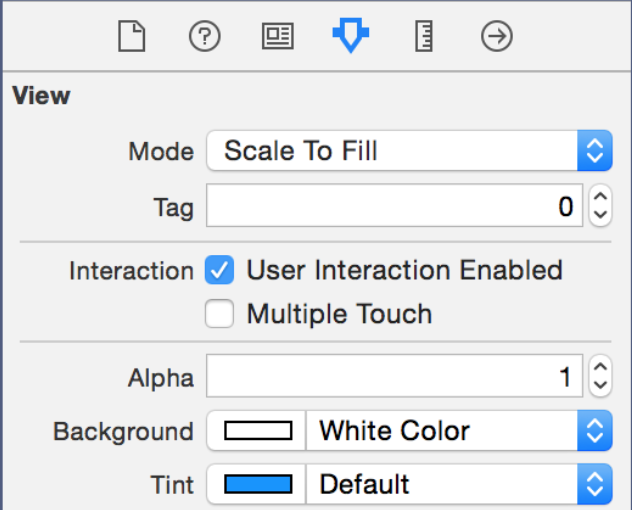Viewport: 632px width, 510px height.
Task: Enable the Multiple Touch checkbox
Action: point(219,313)
